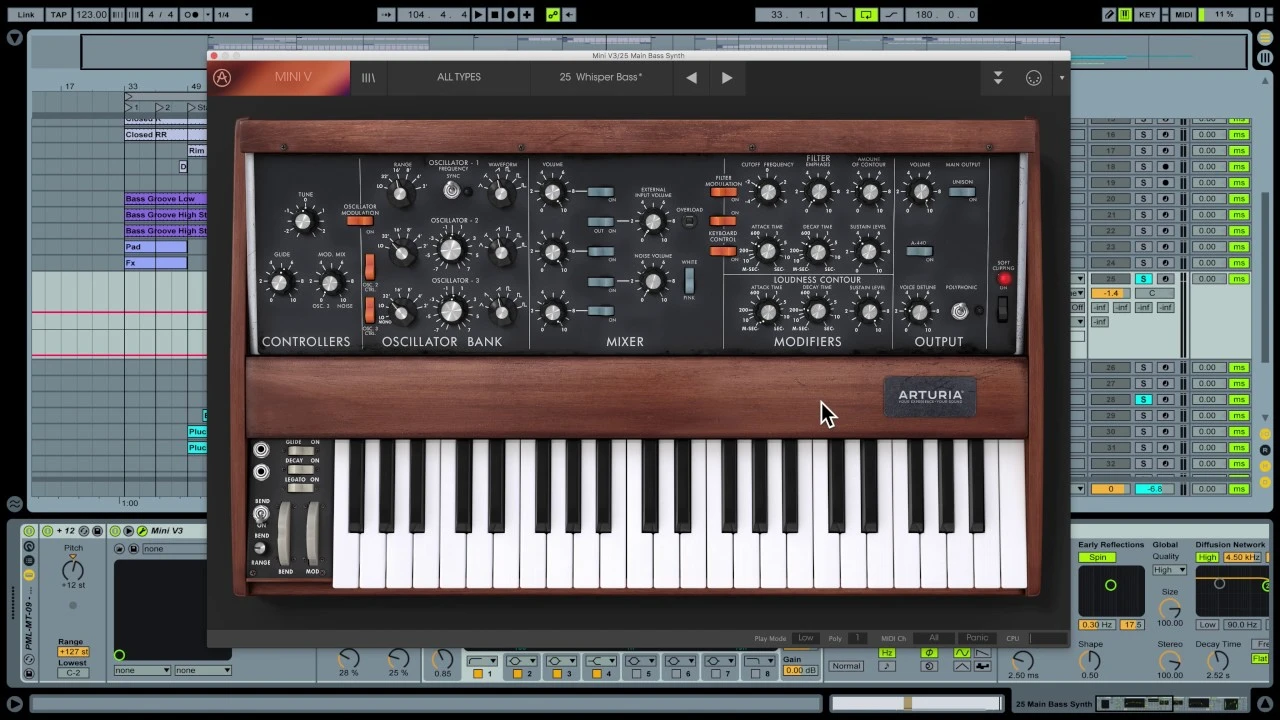The height and width of the screenshot is (720, 1280).
Task: Click the Spin button in Early Reflections
Action: point(1097,557)
